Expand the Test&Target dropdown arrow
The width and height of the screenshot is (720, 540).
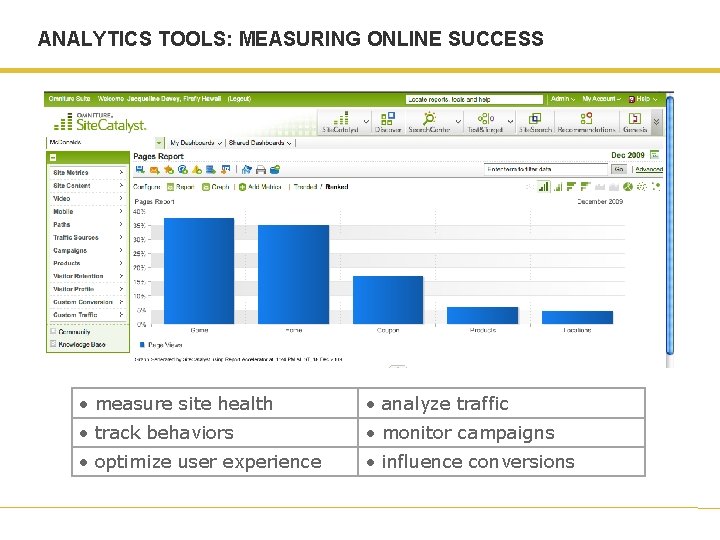point(510,121)
